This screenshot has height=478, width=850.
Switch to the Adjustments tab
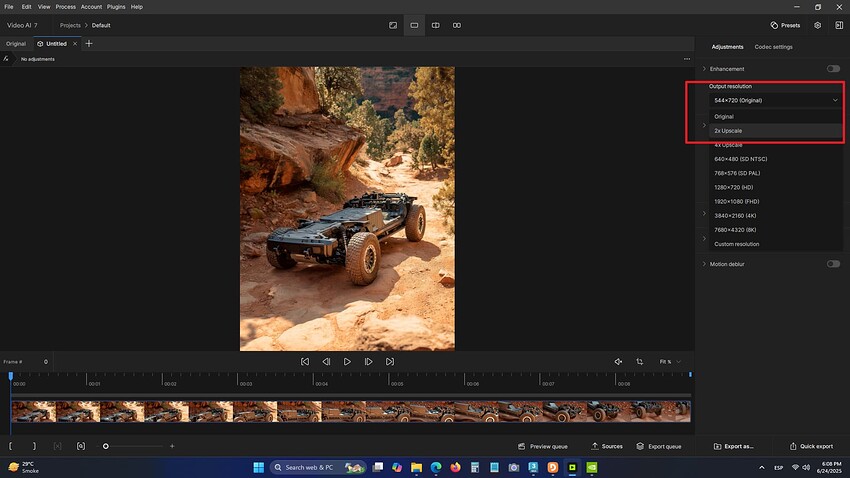point(727,47)
